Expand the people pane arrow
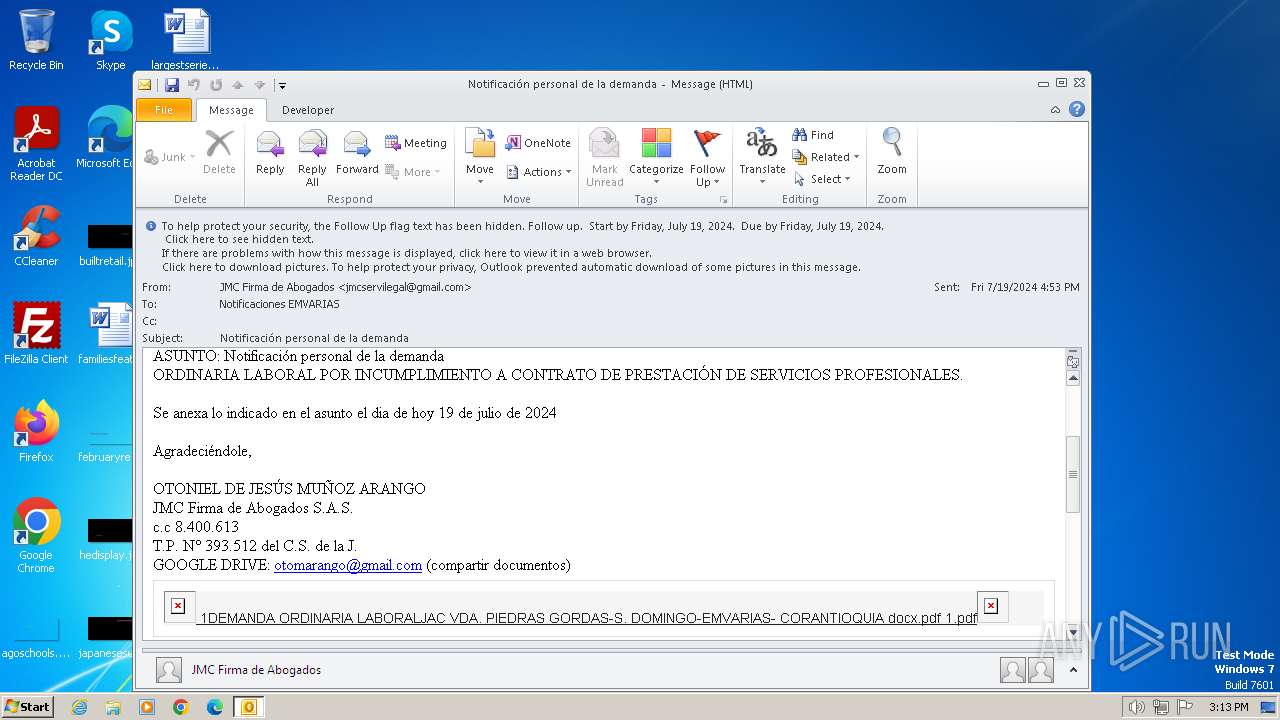The width and height of the screenshot is (1280, 720). (1073, 670)
